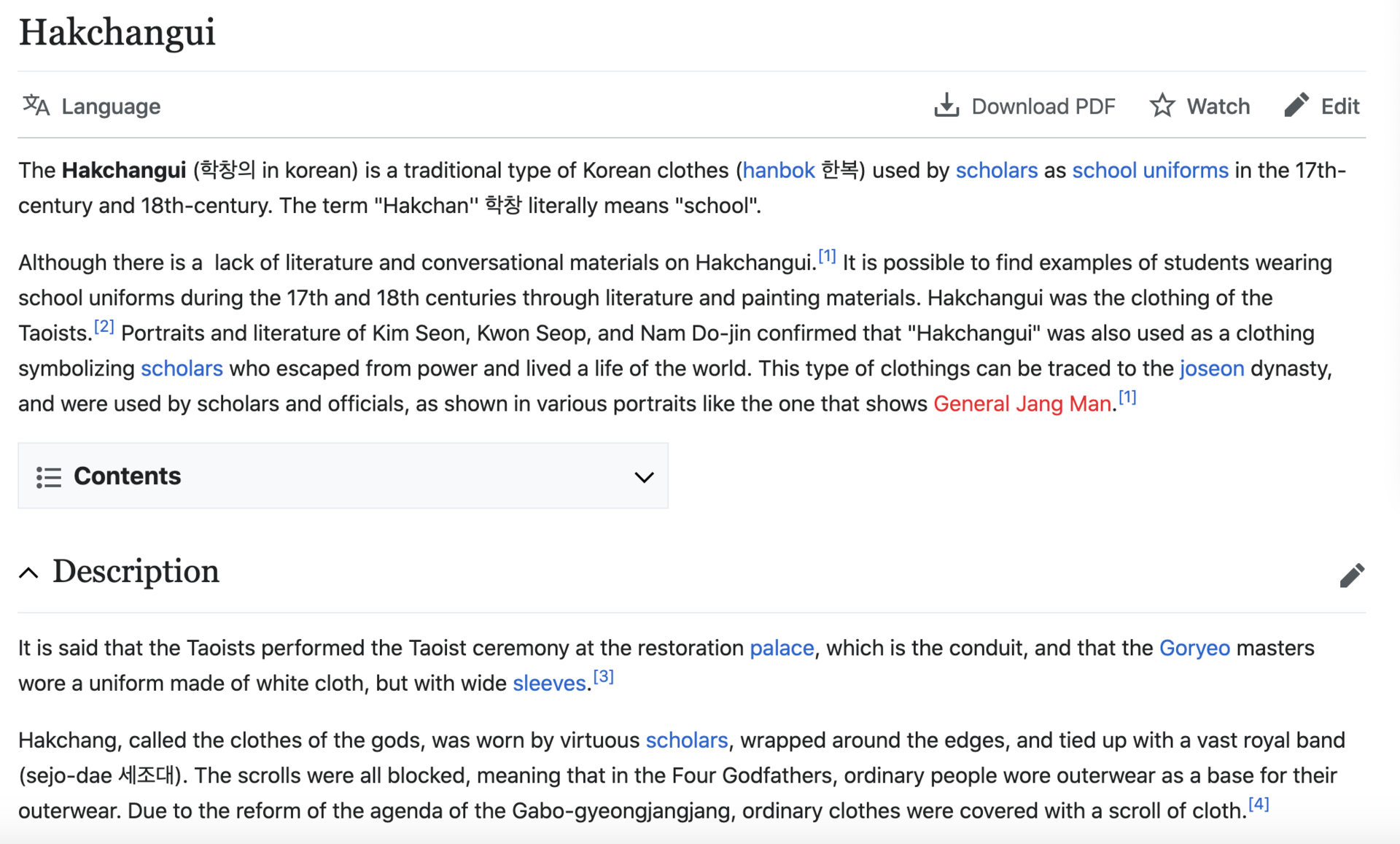
Task: Open page editor via Edit label
Action: point(1340,107)
